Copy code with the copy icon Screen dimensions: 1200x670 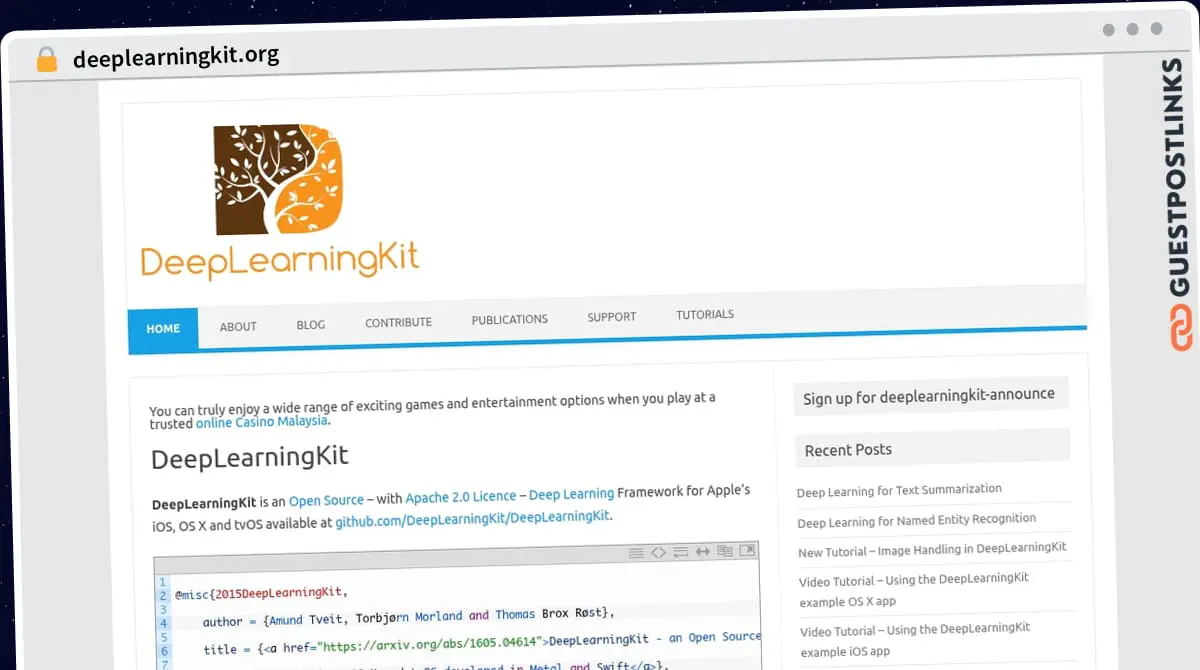tap(725, 551)
